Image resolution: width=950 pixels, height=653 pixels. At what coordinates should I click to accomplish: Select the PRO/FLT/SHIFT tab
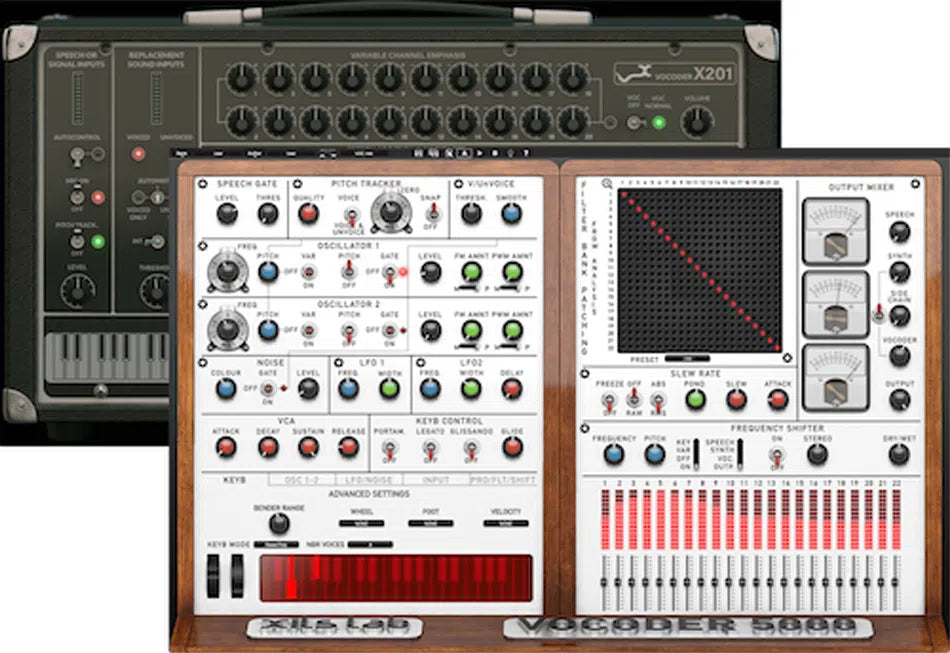(x=504, y=479)
